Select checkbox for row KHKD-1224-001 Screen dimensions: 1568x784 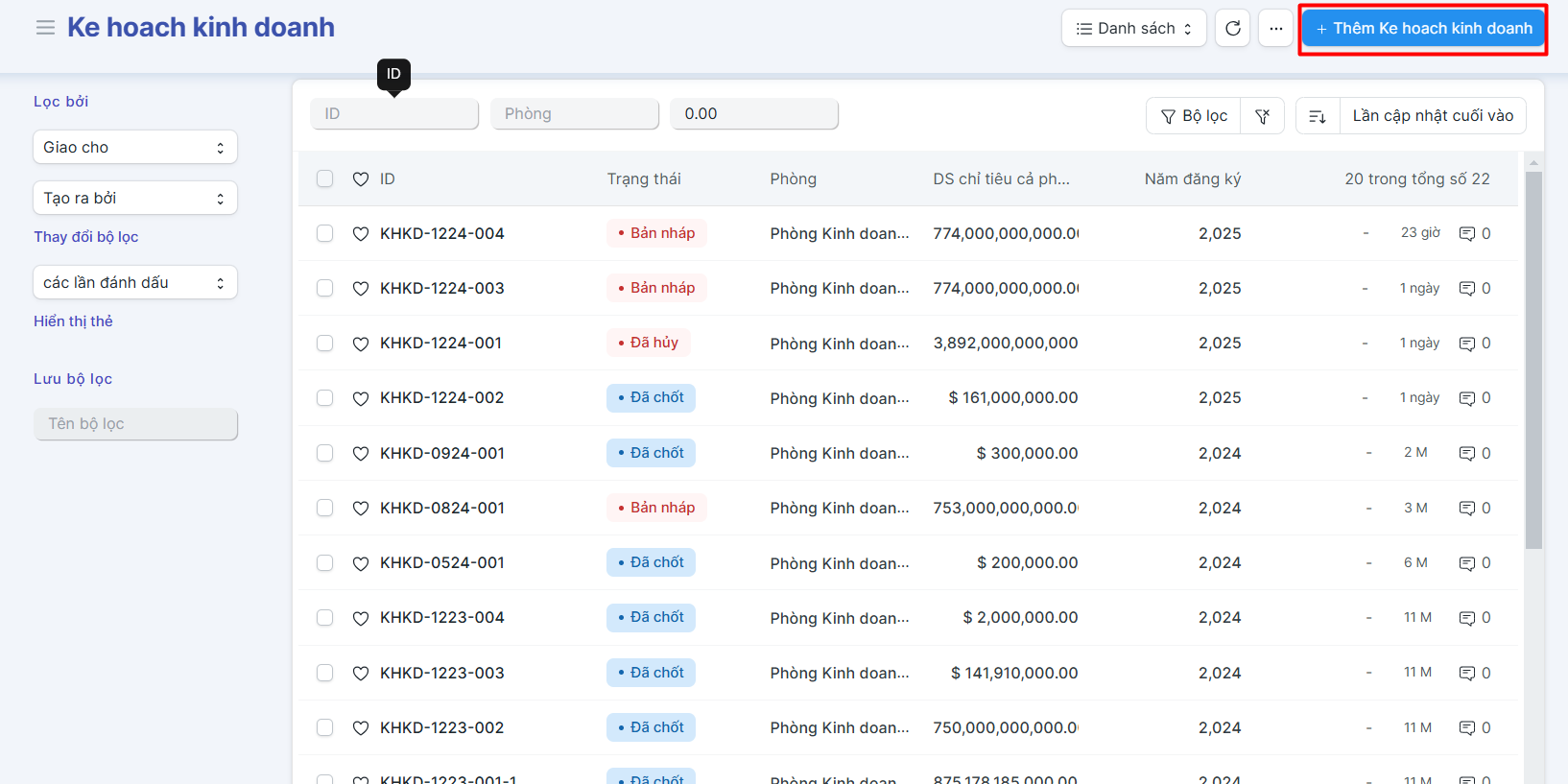325,344
